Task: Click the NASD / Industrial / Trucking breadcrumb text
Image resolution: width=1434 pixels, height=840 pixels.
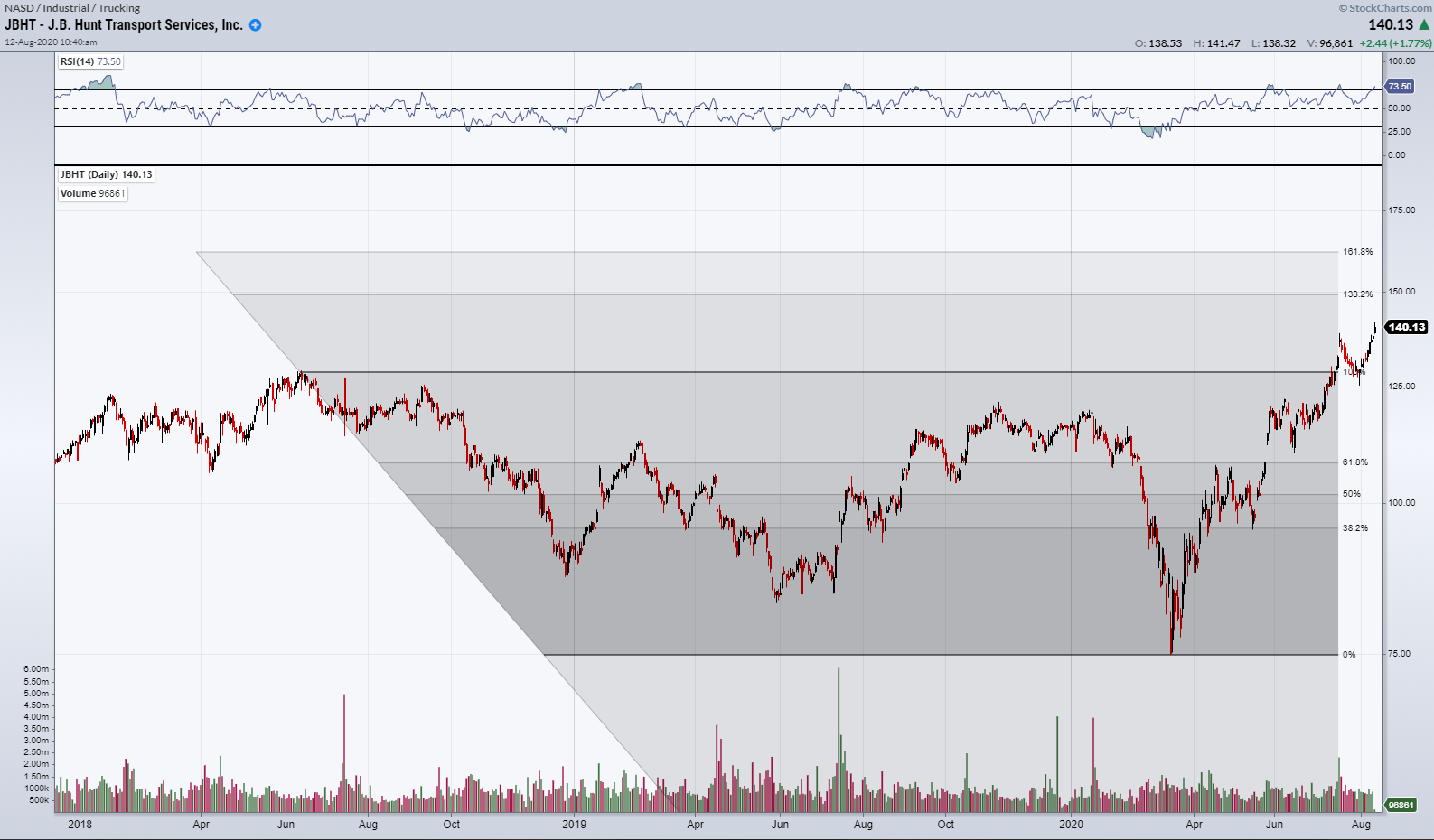Action: pos(72,7)
